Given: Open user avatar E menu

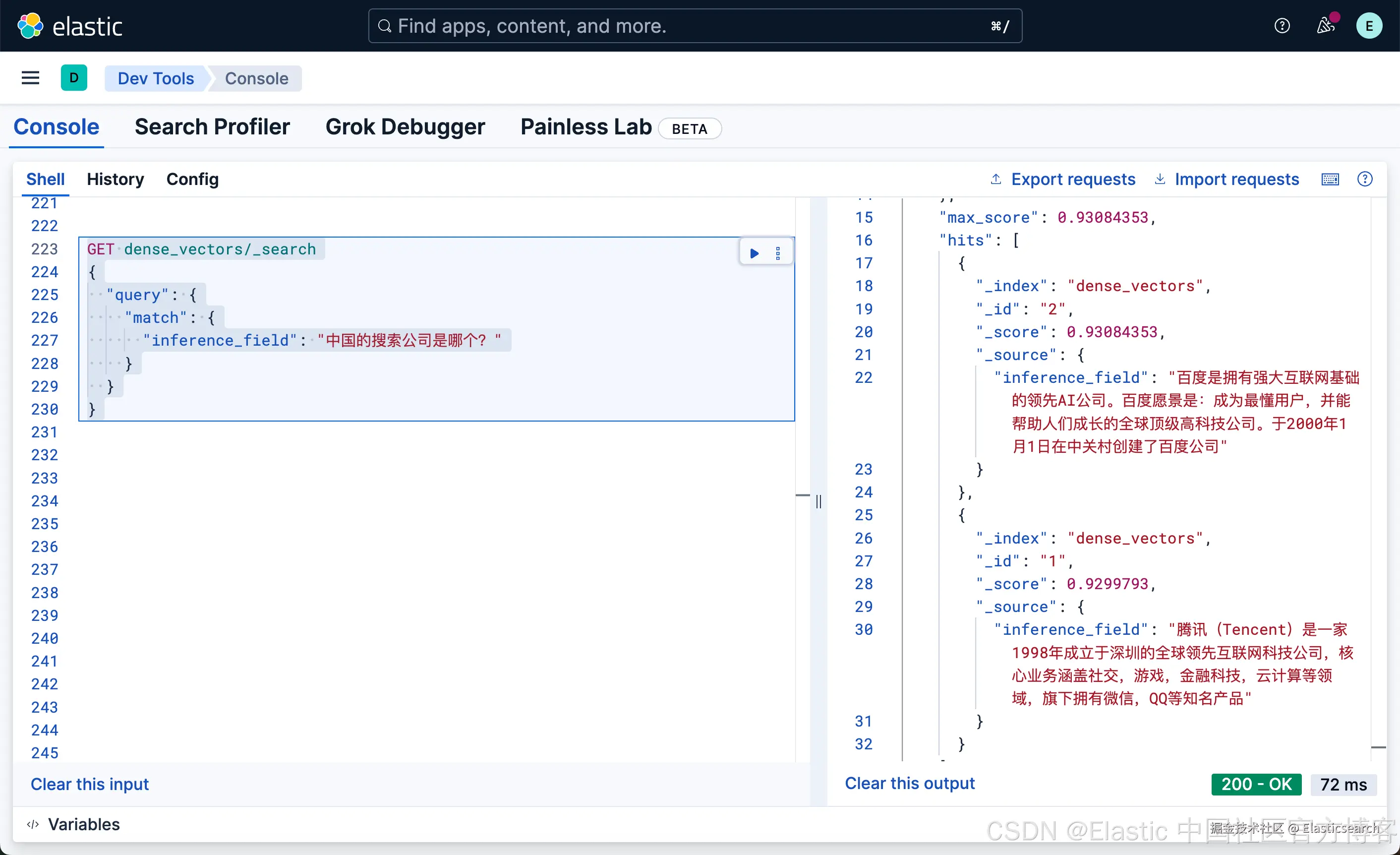Looking at the screenshot, I should pyautogui.click(x=1369, y=26).
